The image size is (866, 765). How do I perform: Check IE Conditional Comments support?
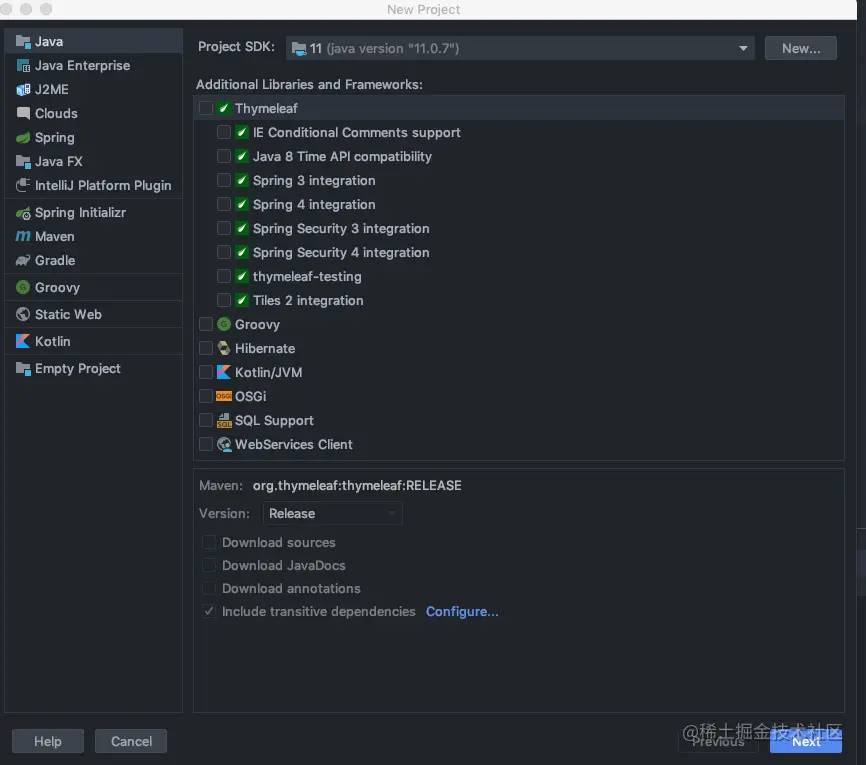tap(224, 133)
